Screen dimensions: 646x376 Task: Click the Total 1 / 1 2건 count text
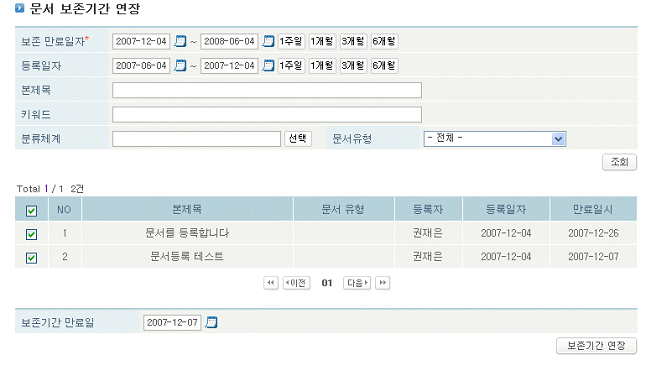tap(50, 189)
